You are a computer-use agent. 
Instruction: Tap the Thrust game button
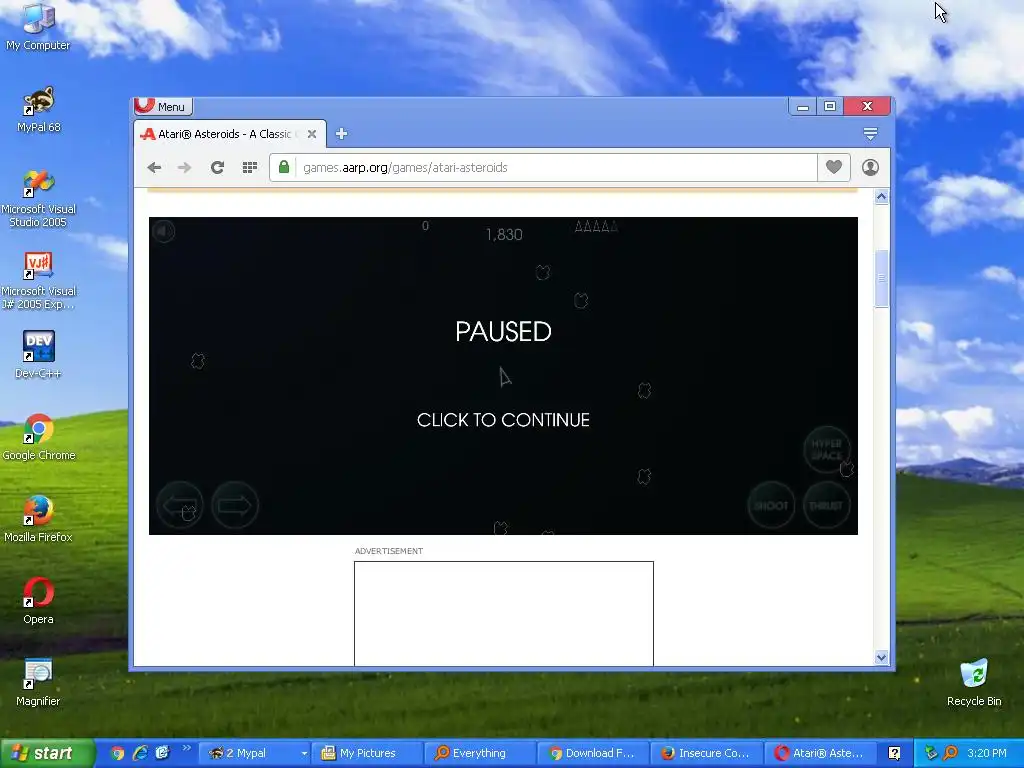click(827, 505)
